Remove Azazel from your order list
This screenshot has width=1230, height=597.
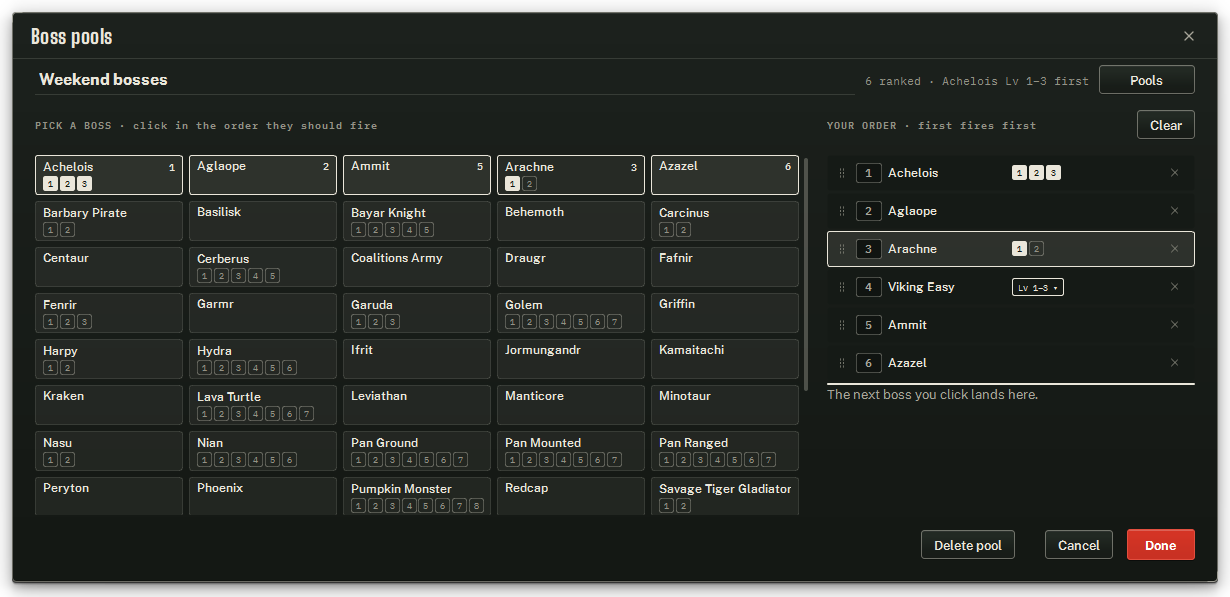(1175, 363)
